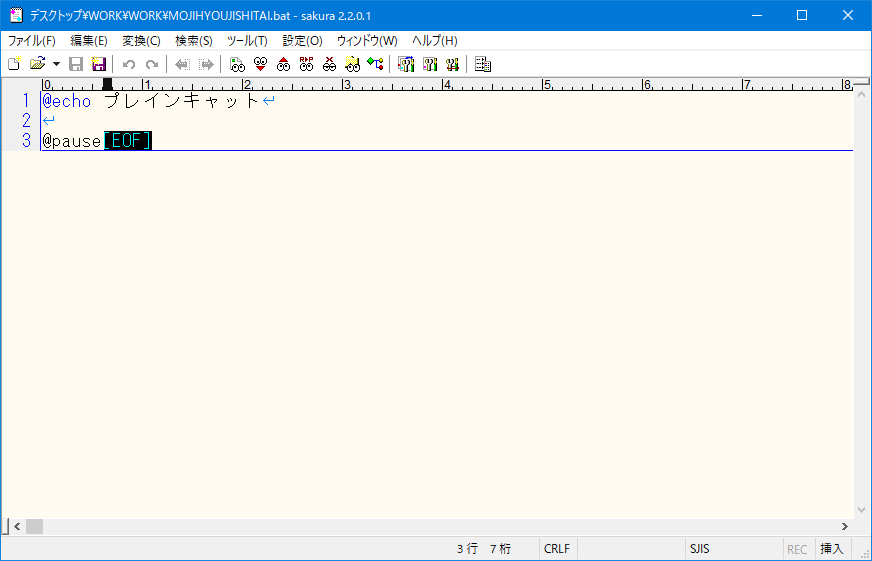
Task: Open the Find dialog icon
Action: pos(237,64)
